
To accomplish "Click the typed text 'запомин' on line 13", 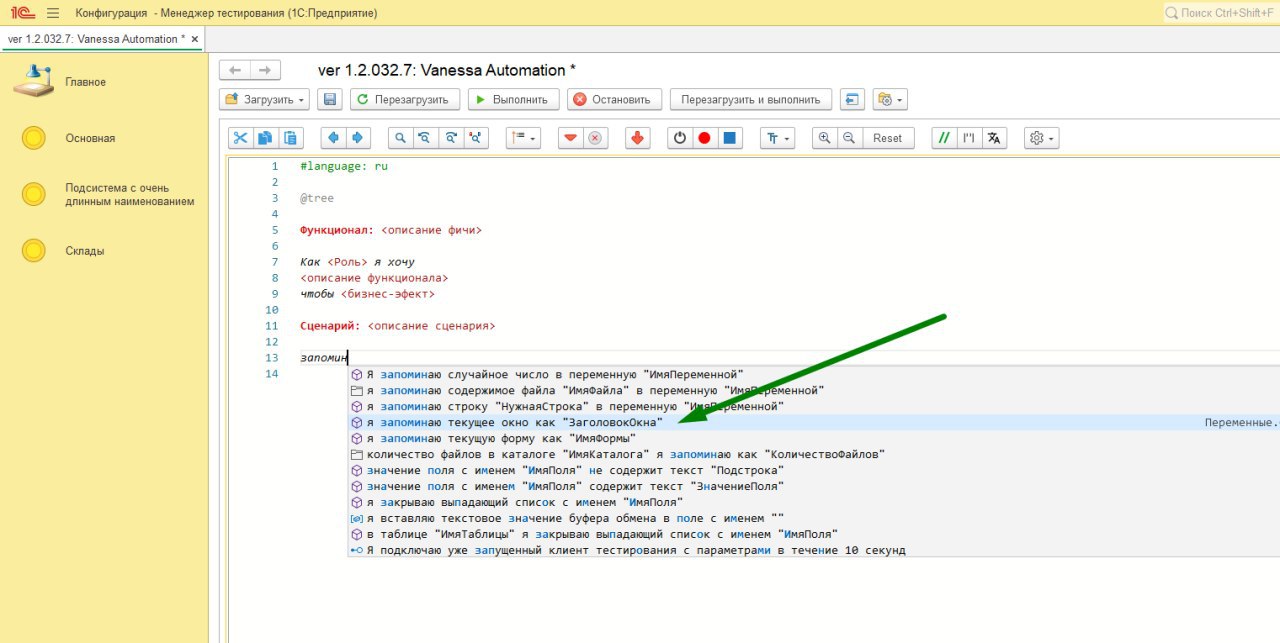I will click(324, 358).
